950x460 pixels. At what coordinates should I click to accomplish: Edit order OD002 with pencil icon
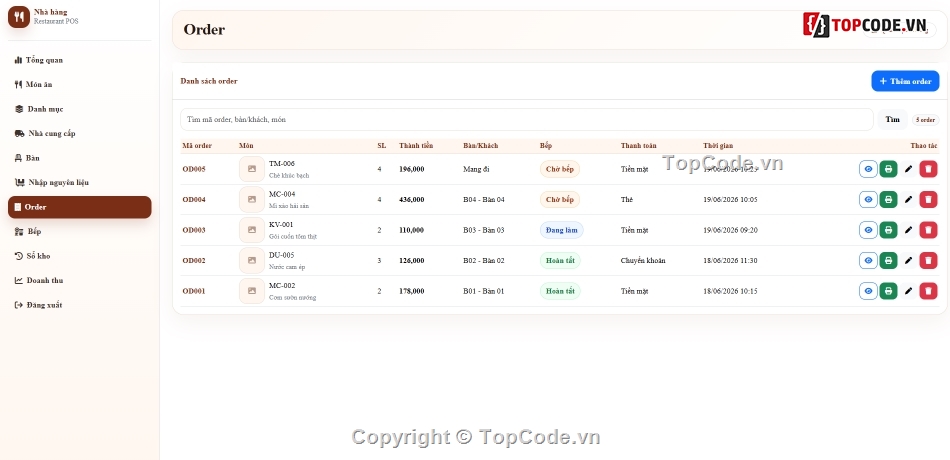click(908, 261)
